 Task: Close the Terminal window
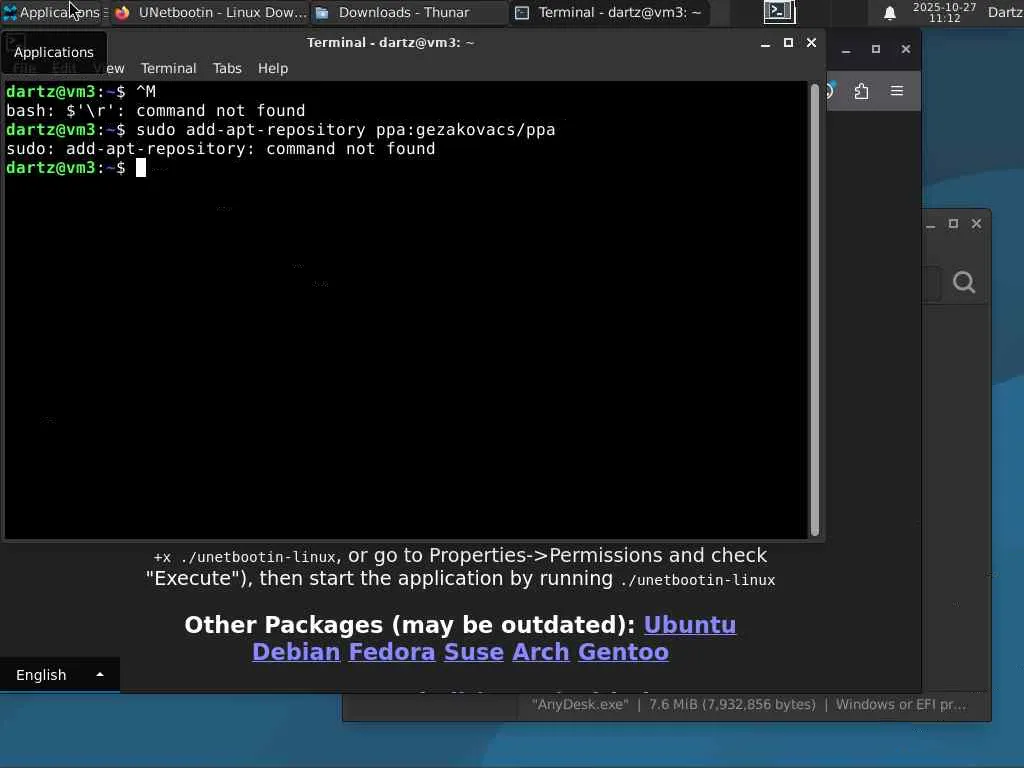pyautogui.click(x=811, y=42)
